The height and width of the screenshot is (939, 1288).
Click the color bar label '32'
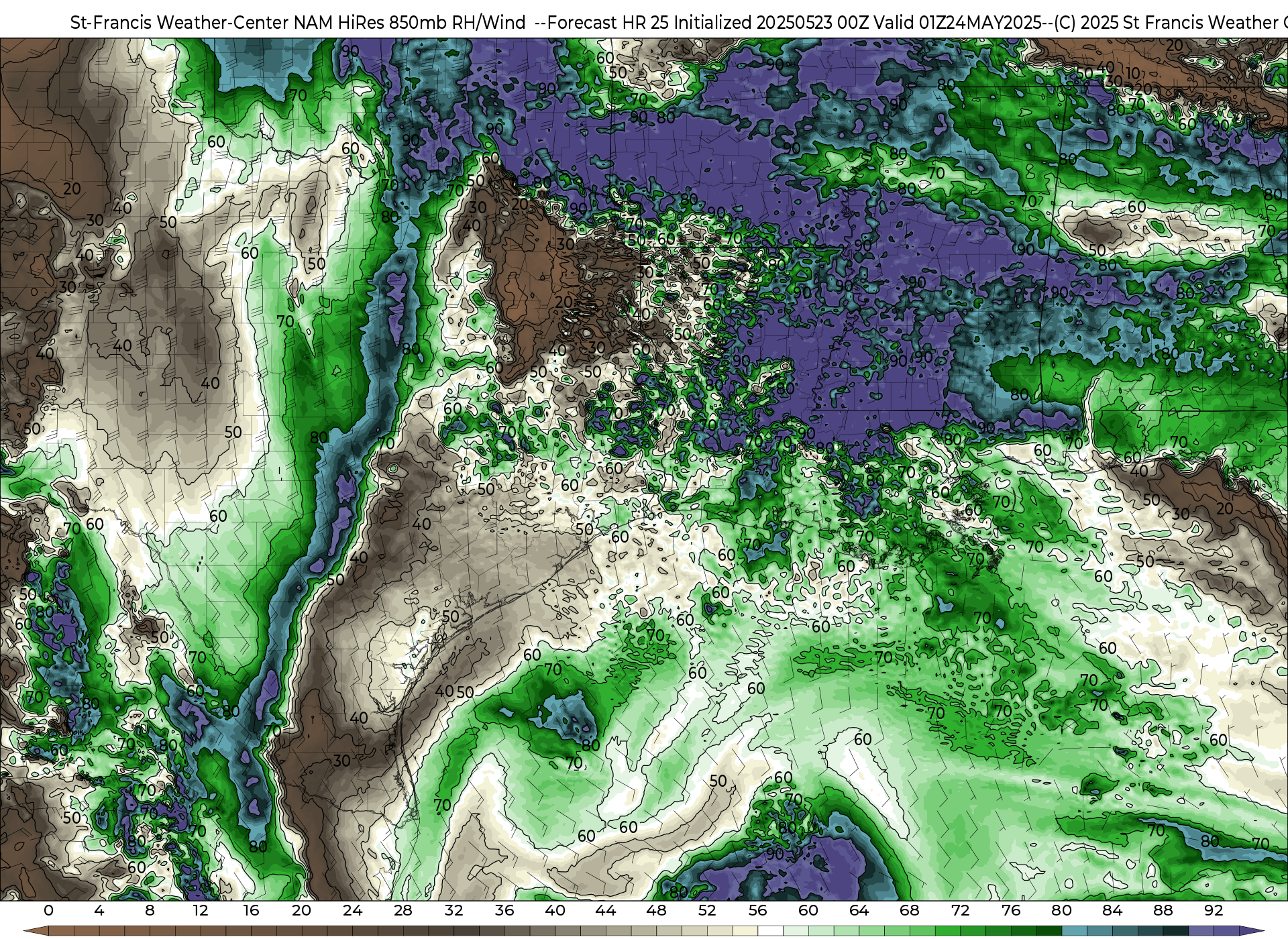tap(453, 910)
